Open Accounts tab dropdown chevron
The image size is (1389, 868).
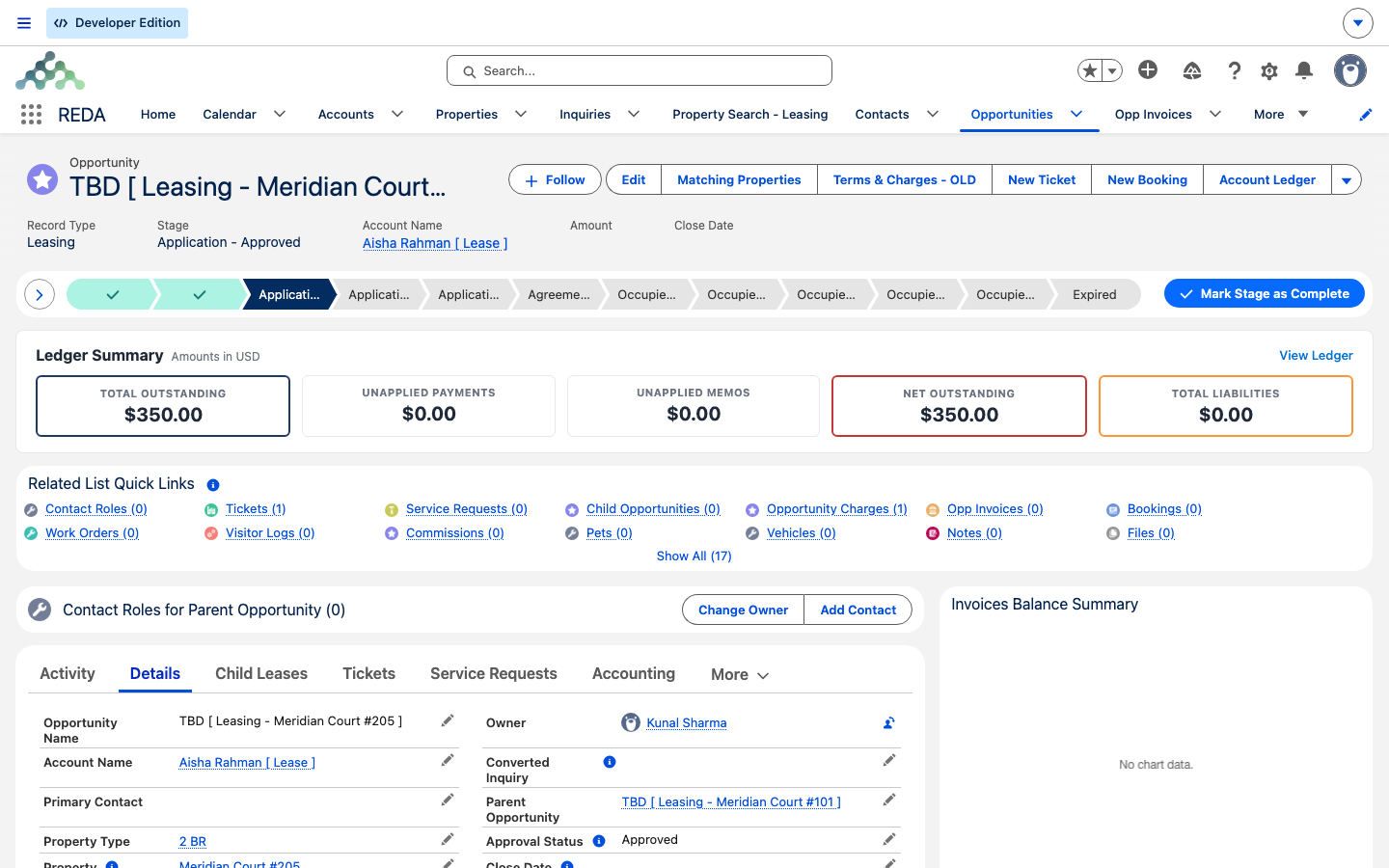click(x=397, y=114)
